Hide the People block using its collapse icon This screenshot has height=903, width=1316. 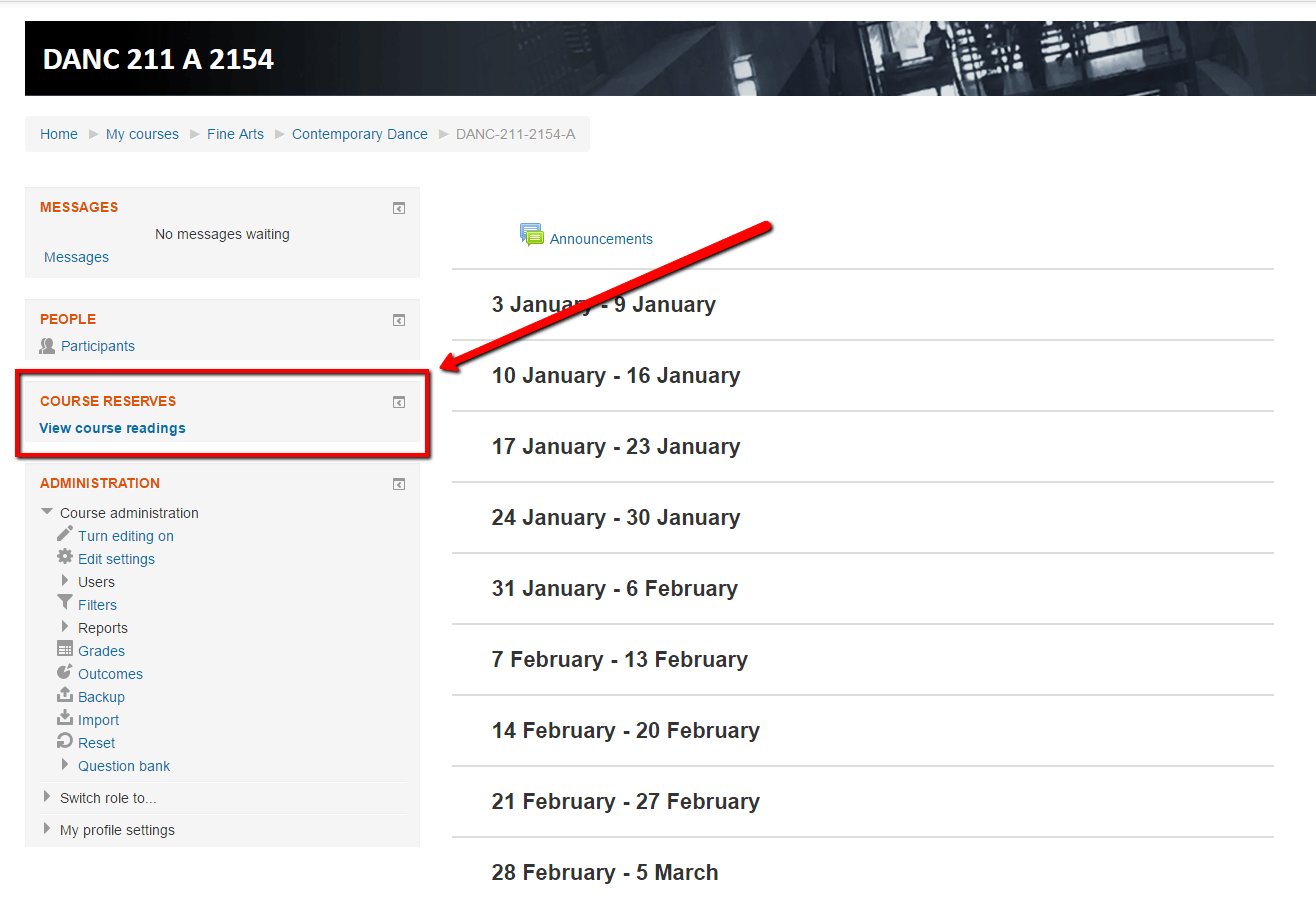click(399, 320)
